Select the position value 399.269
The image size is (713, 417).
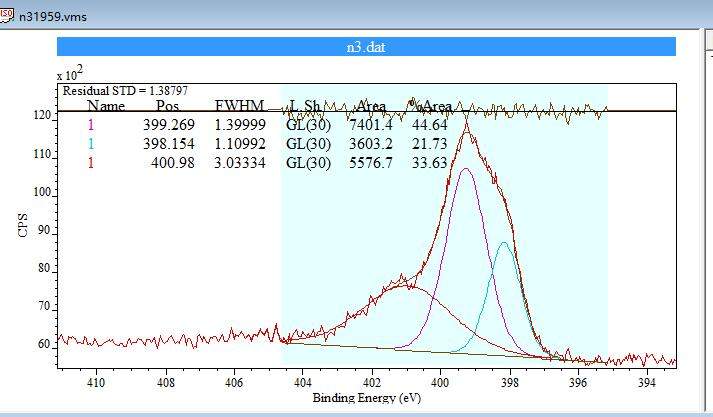(169, 125)
